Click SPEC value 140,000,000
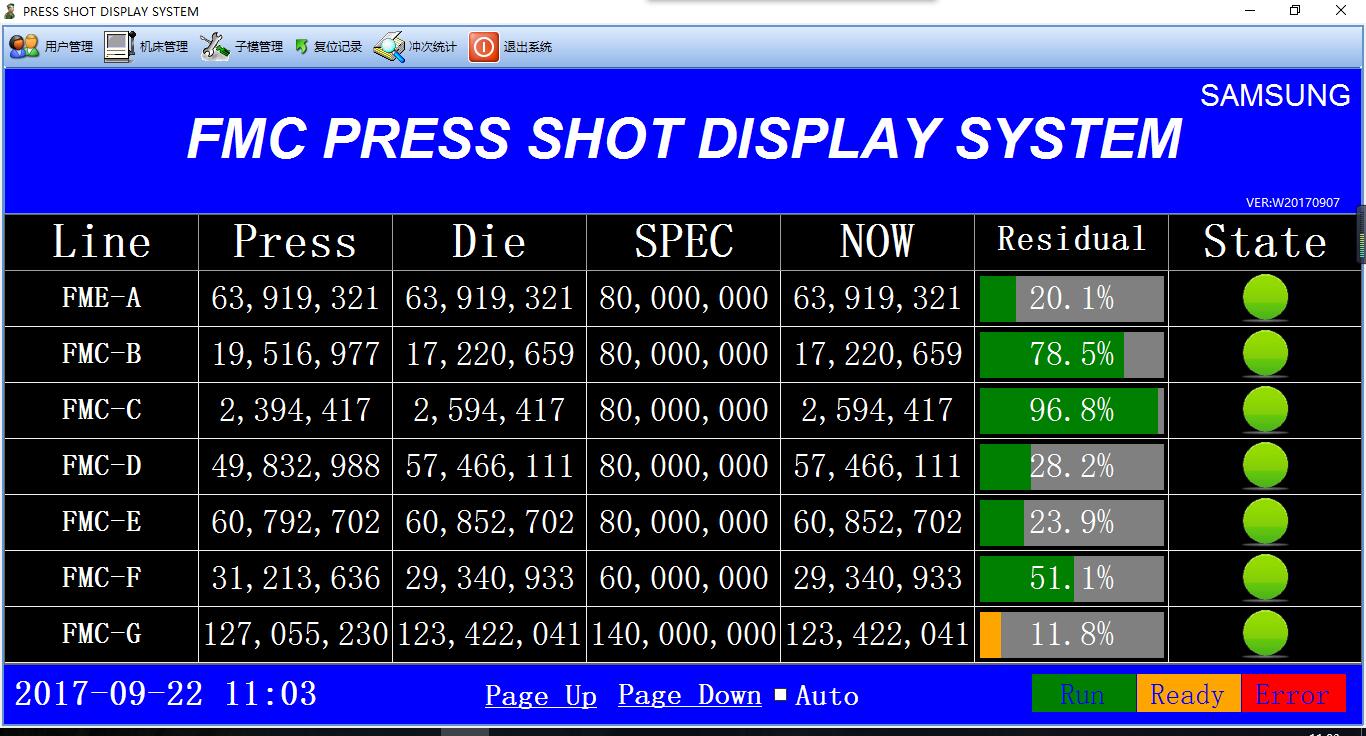 (x=683, y=634)
